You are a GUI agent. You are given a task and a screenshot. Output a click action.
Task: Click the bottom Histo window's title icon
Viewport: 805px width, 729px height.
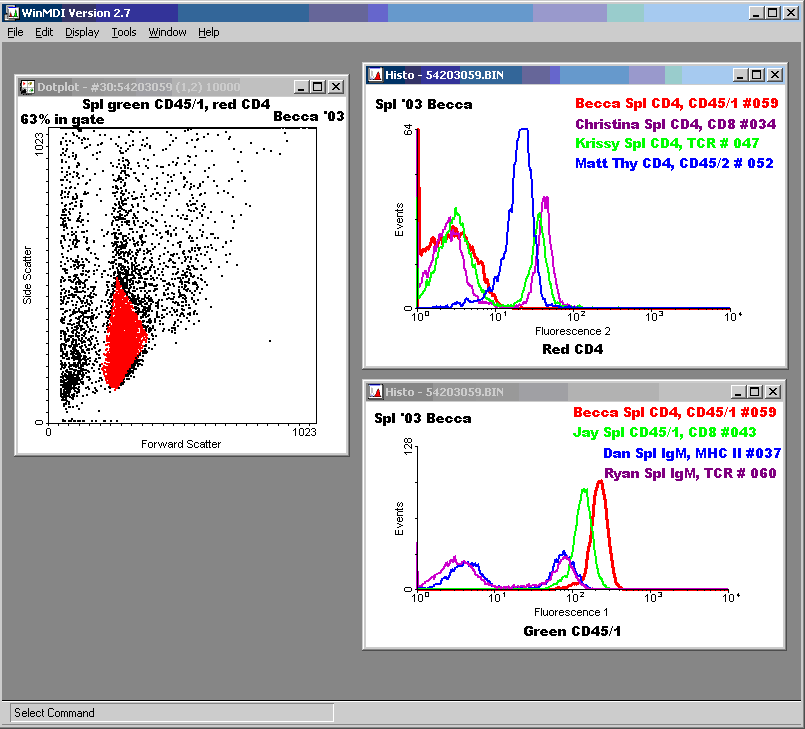pos(376,392)
